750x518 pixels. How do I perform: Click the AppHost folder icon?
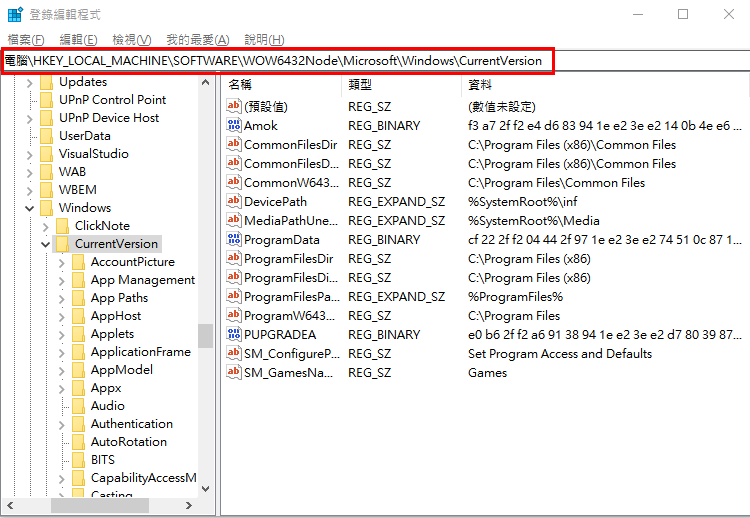[x=78, y=316]
